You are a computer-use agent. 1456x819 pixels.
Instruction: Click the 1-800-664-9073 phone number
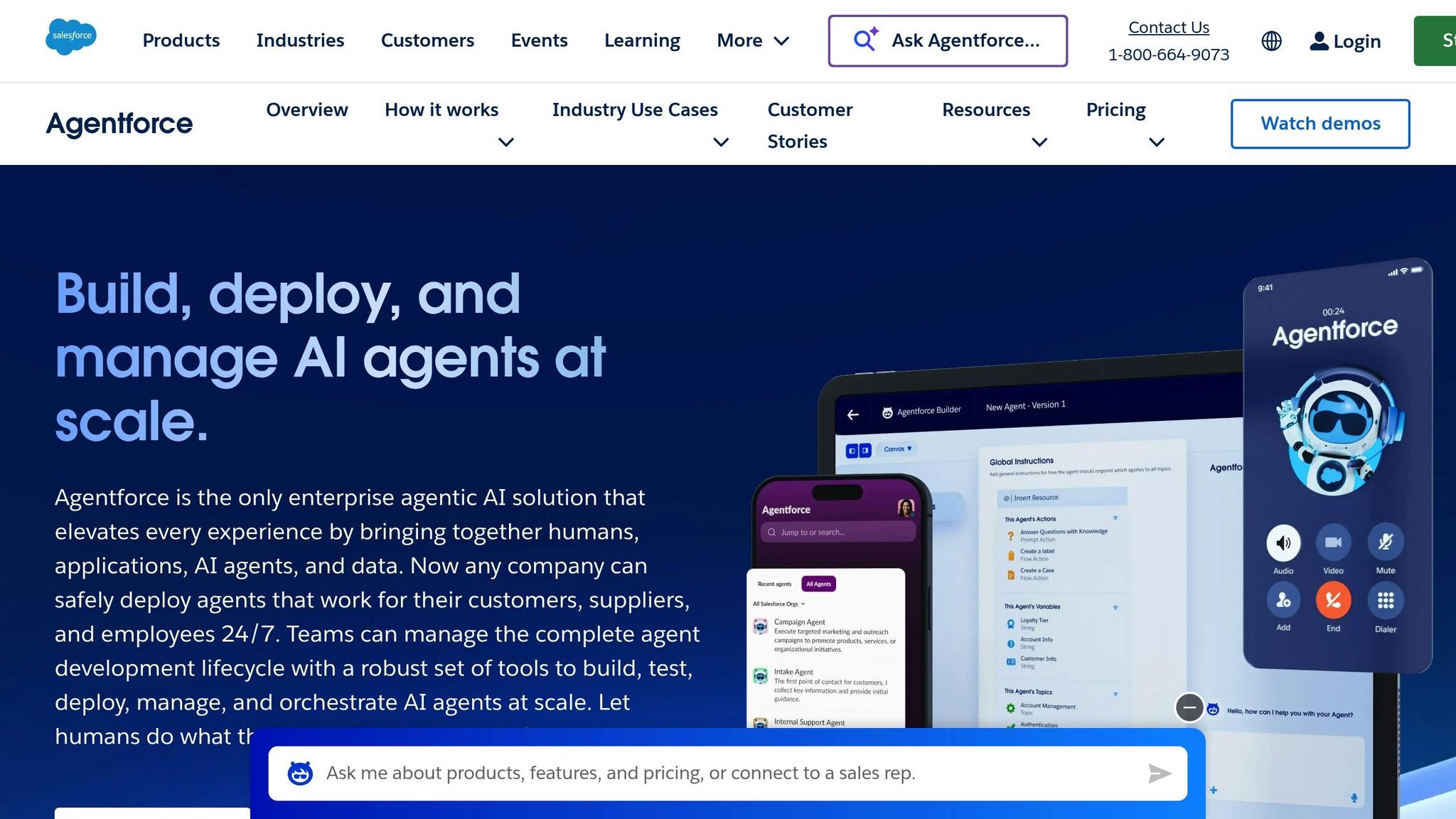coord(1168,55)
